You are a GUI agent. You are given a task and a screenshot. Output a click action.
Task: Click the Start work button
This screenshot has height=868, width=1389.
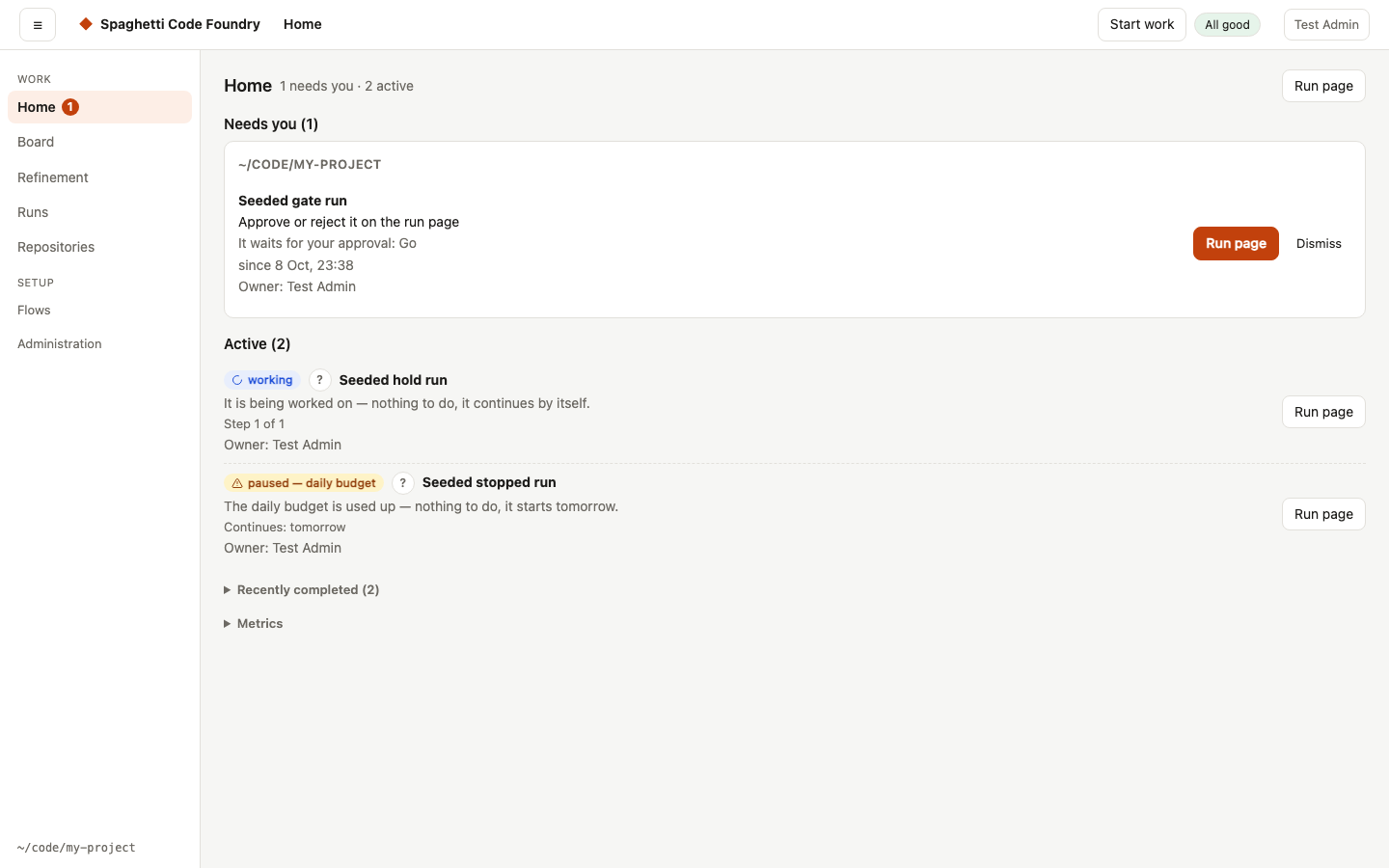pos(1142,25)
